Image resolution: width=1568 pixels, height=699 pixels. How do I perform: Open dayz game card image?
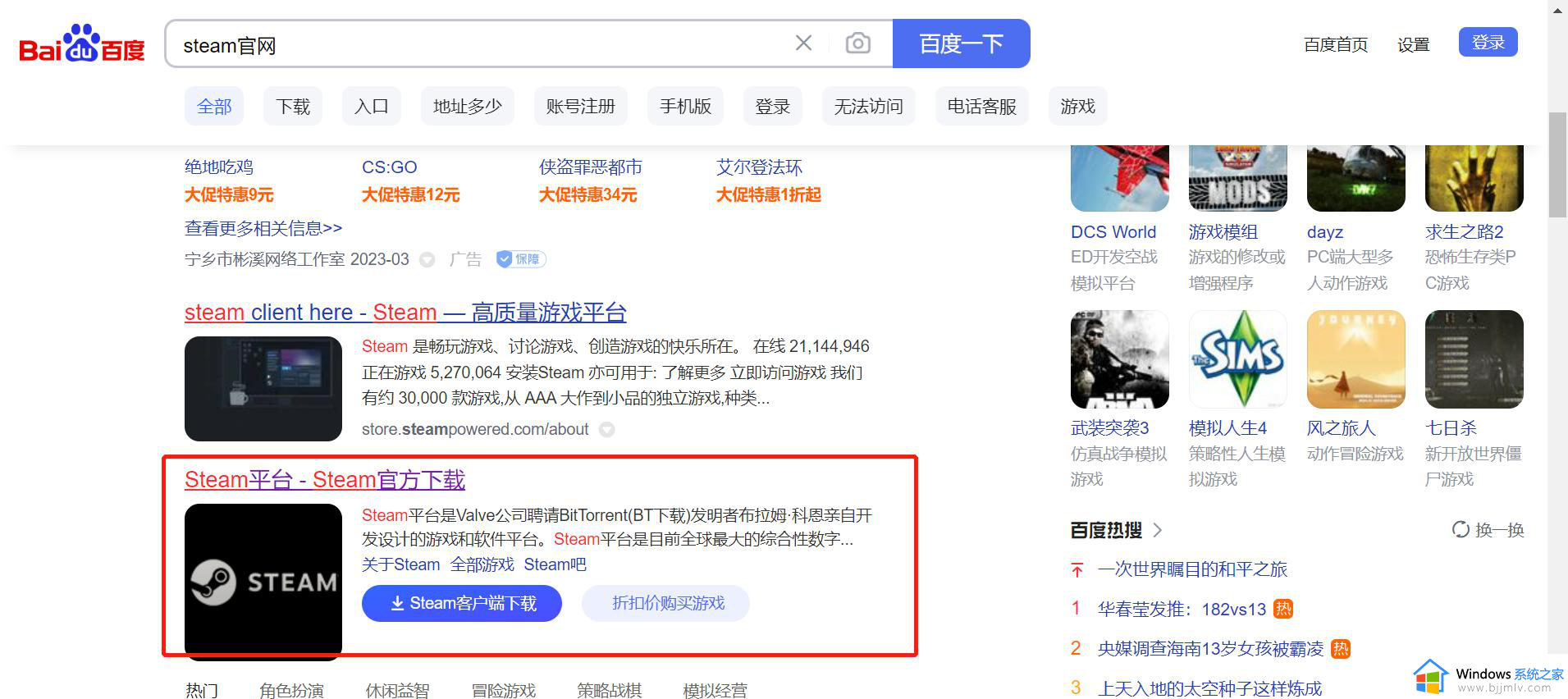coord(1356,178)
